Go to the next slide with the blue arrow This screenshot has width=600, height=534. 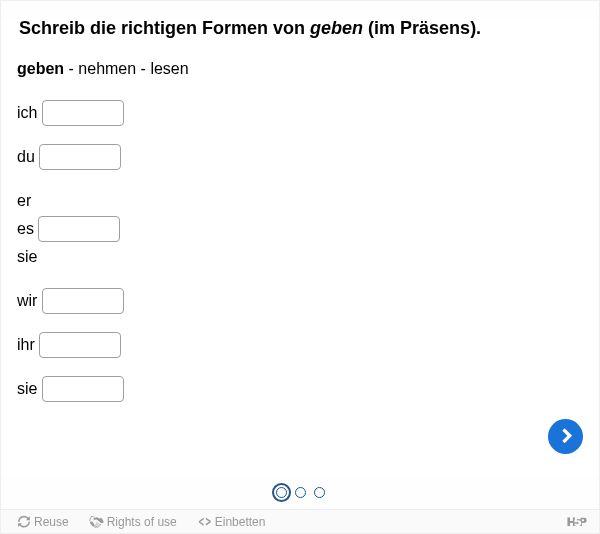click(x=565, y=436)
